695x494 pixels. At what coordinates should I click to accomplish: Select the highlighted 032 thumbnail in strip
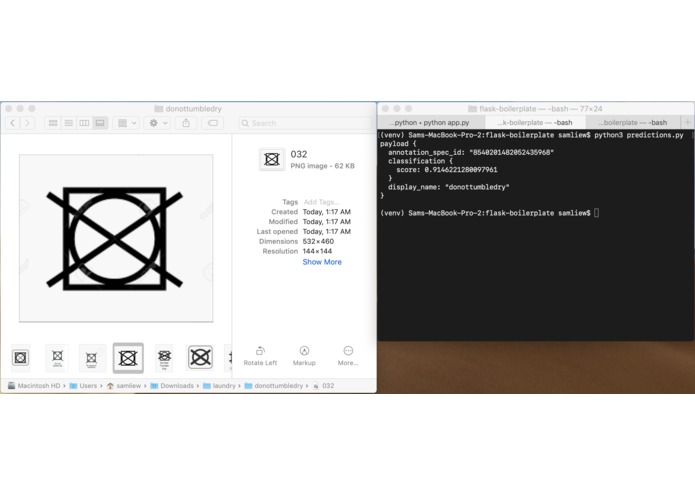[128, 358]
